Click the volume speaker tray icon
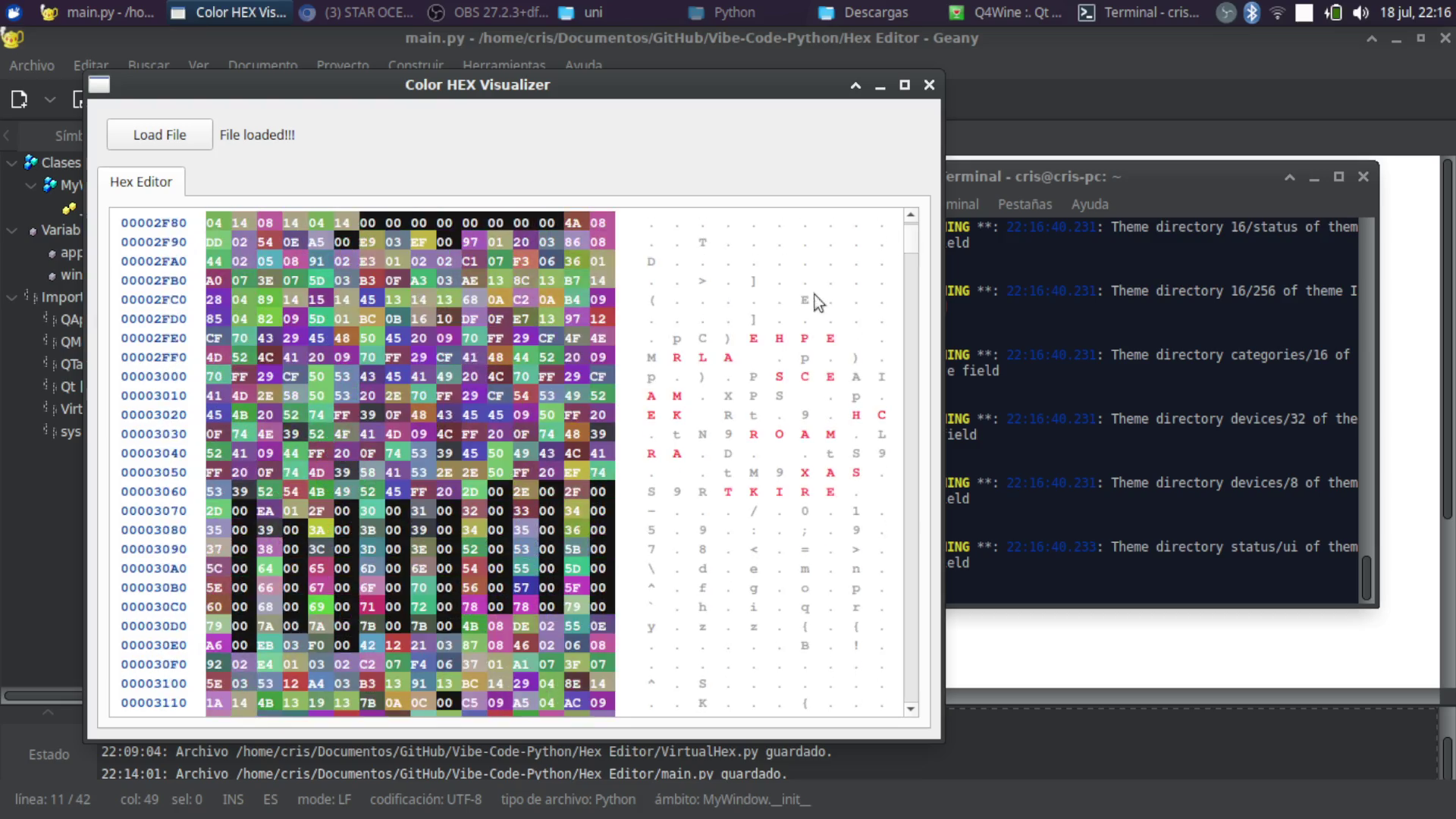1456x819 pixels. [x=1361, y=12]
